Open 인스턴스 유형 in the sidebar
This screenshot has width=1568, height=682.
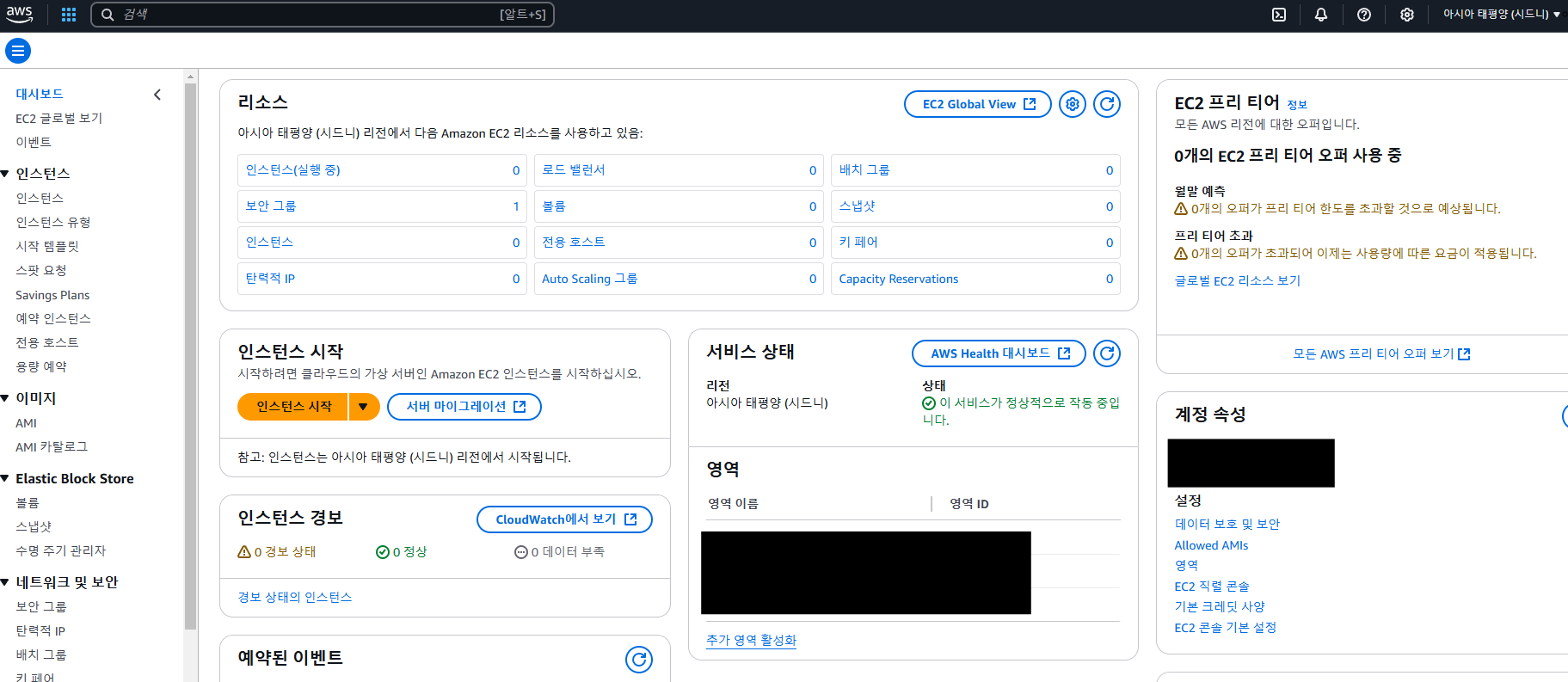[x=53, y=222]
